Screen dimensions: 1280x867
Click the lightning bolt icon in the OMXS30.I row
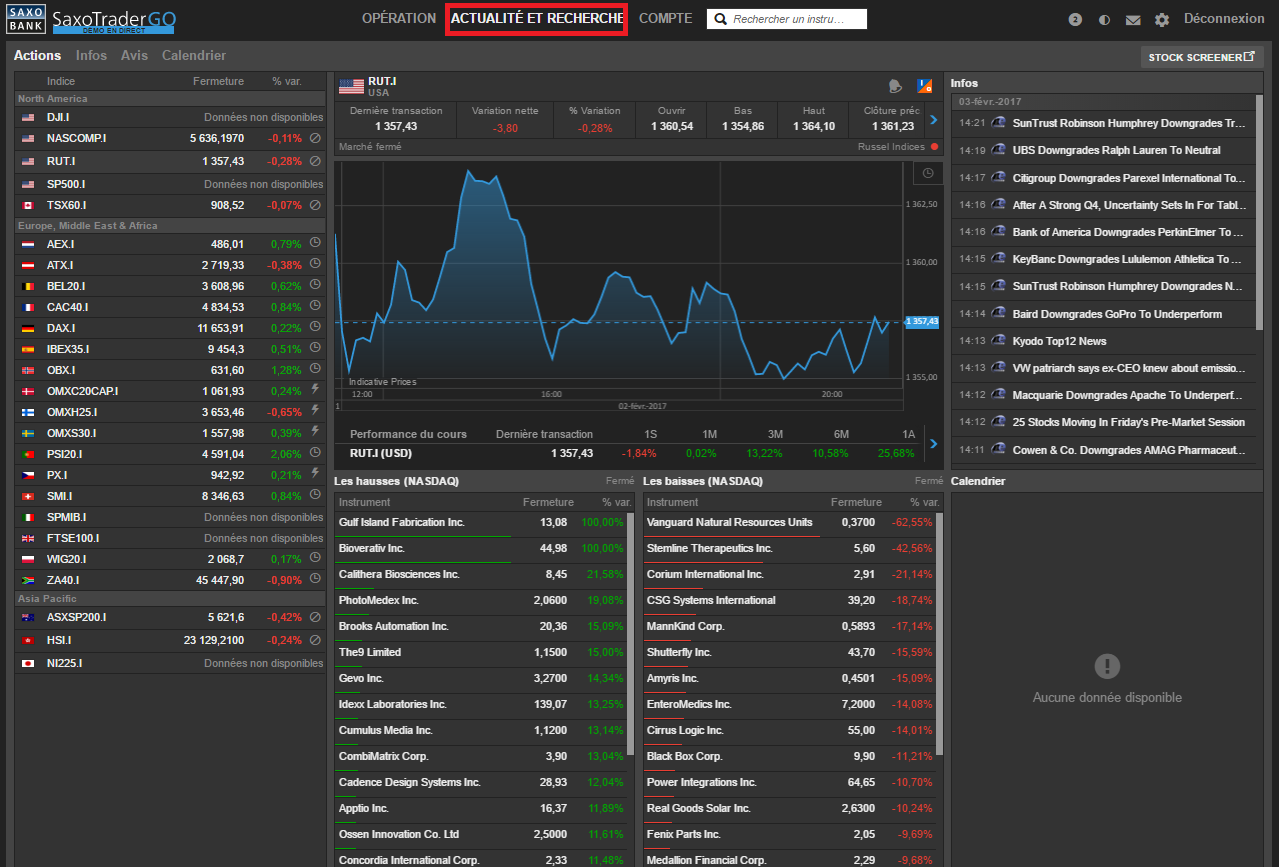(315, 432)
